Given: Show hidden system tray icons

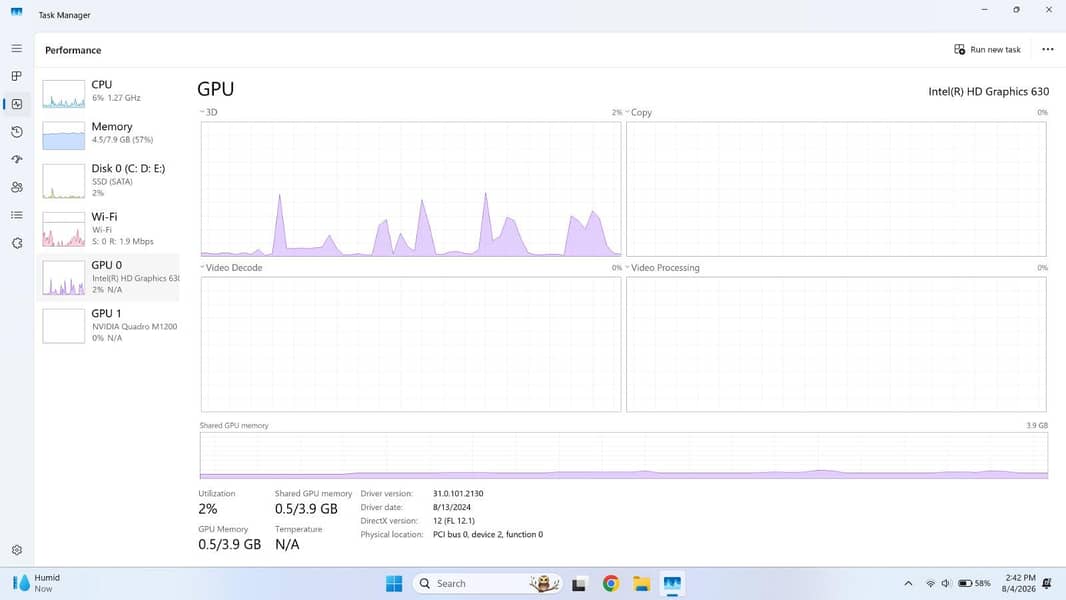Looking at the screenshot, I should click(x=908, y=584).
